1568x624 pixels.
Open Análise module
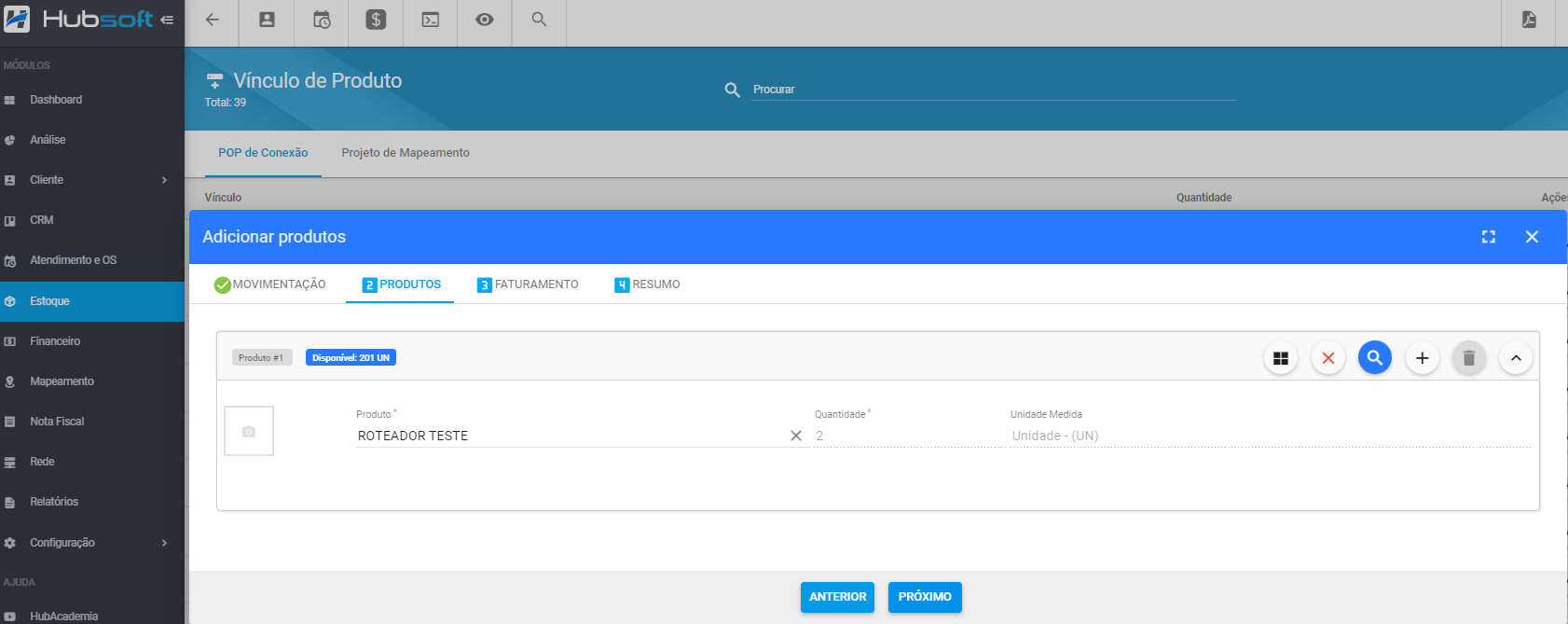coord(92,140)
